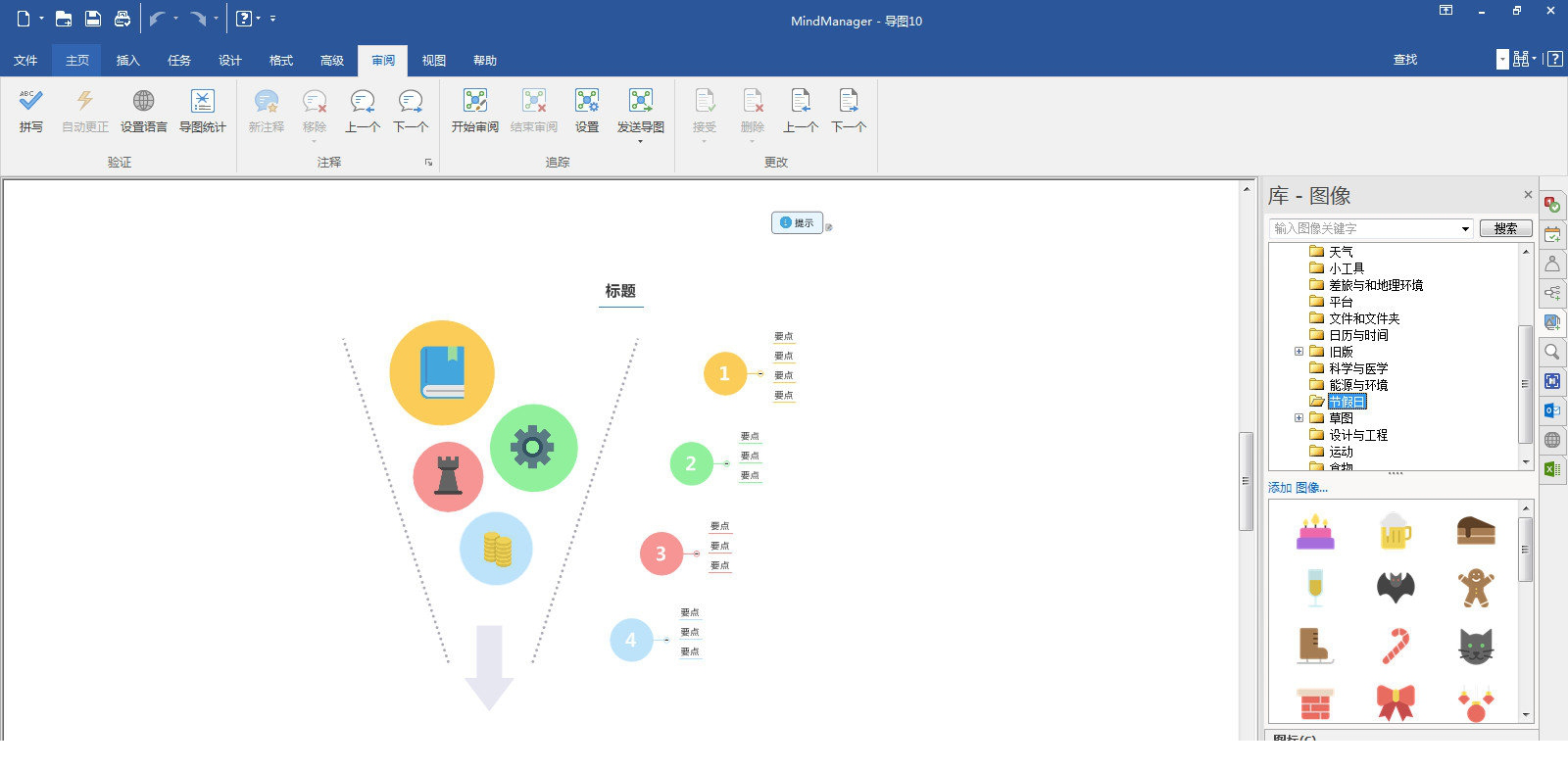Open the map parts side tab
This screenshot has height=770, width=1568.
click(1552, 293)
